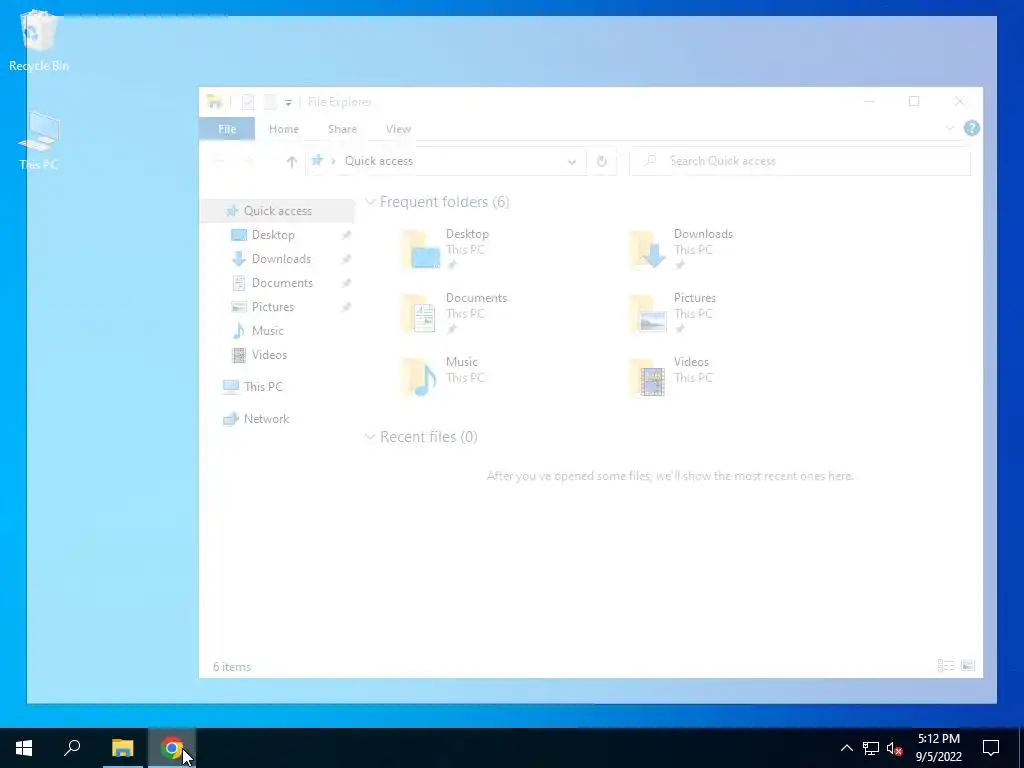Image resolution: width=1024 pixels, height=768 pixels.
Task: Switch to the Home ribbon tab
Action: coord(283,129)
